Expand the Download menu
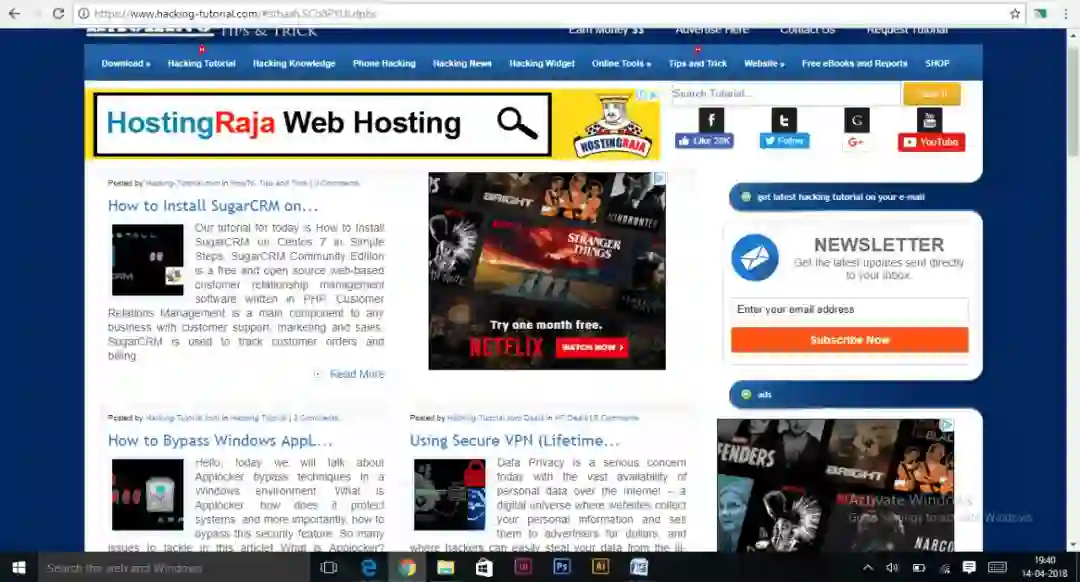The width and height of the screenshot is (1080, 582). (x=126, y=63)
